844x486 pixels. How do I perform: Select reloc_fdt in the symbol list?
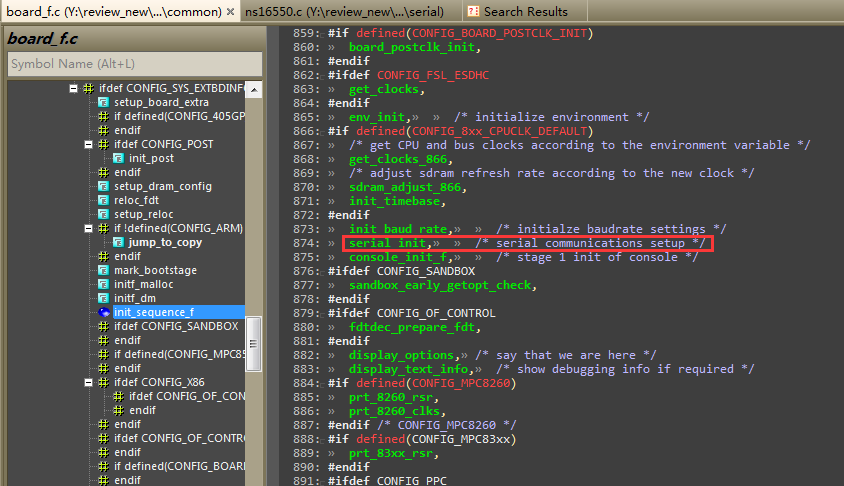click(137, 200)
